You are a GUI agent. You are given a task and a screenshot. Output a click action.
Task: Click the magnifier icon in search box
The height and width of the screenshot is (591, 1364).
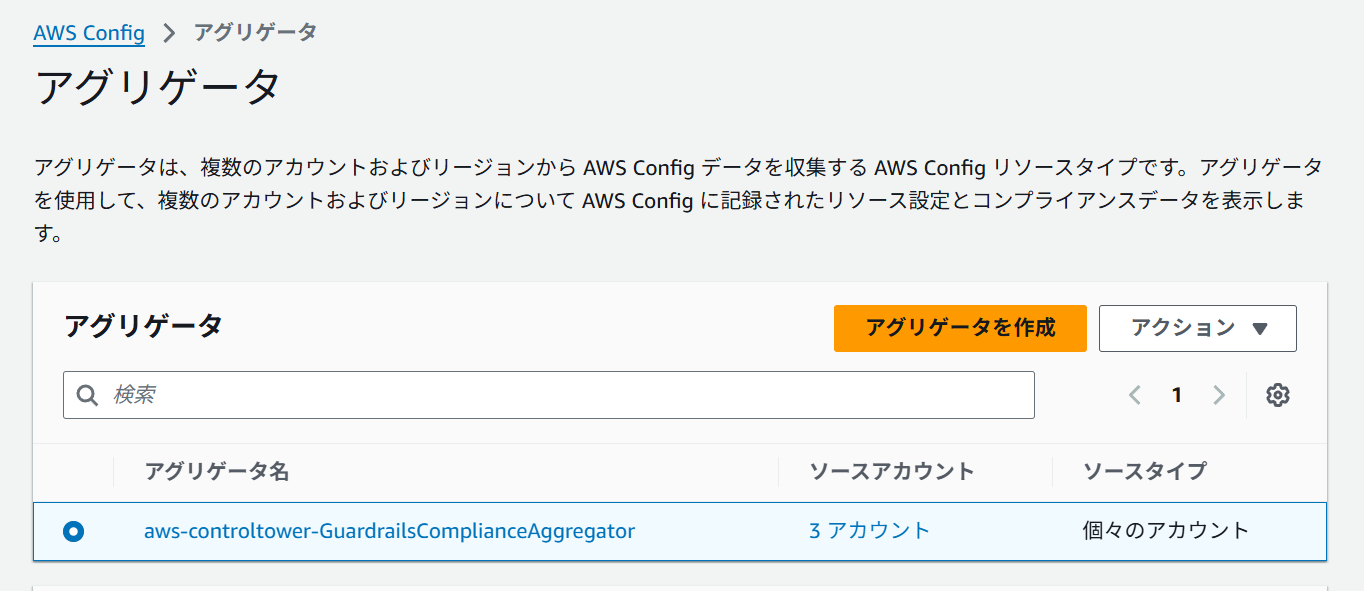click(x=88, y=395)
